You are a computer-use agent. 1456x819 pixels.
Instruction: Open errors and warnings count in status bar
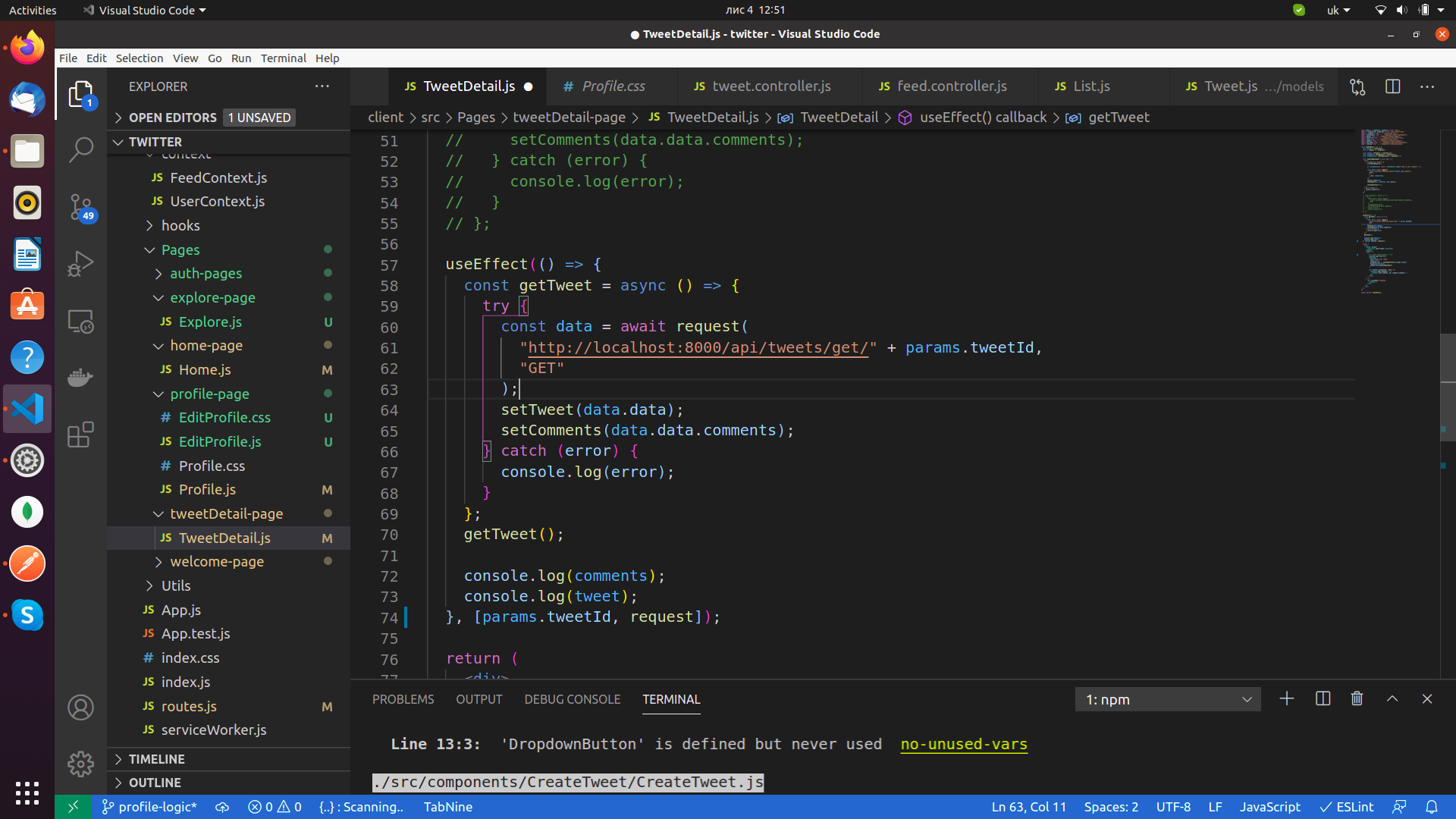click(275, 807)
